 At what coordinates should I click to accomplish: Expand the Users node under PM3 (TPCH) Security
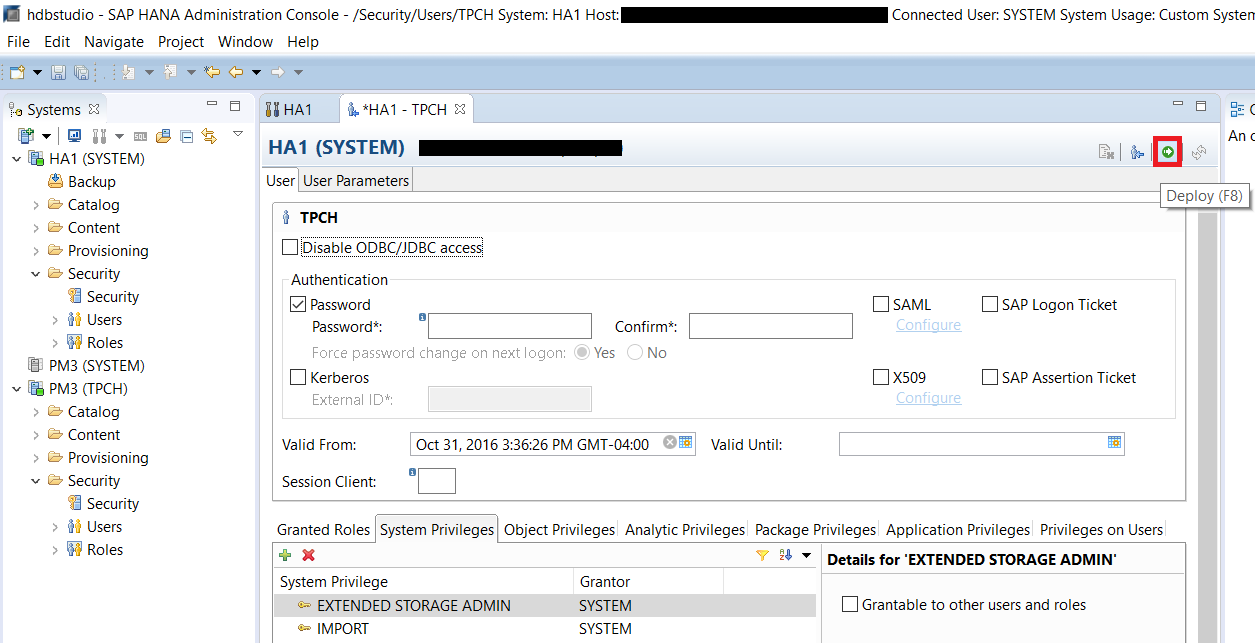(x=55, y=527)
